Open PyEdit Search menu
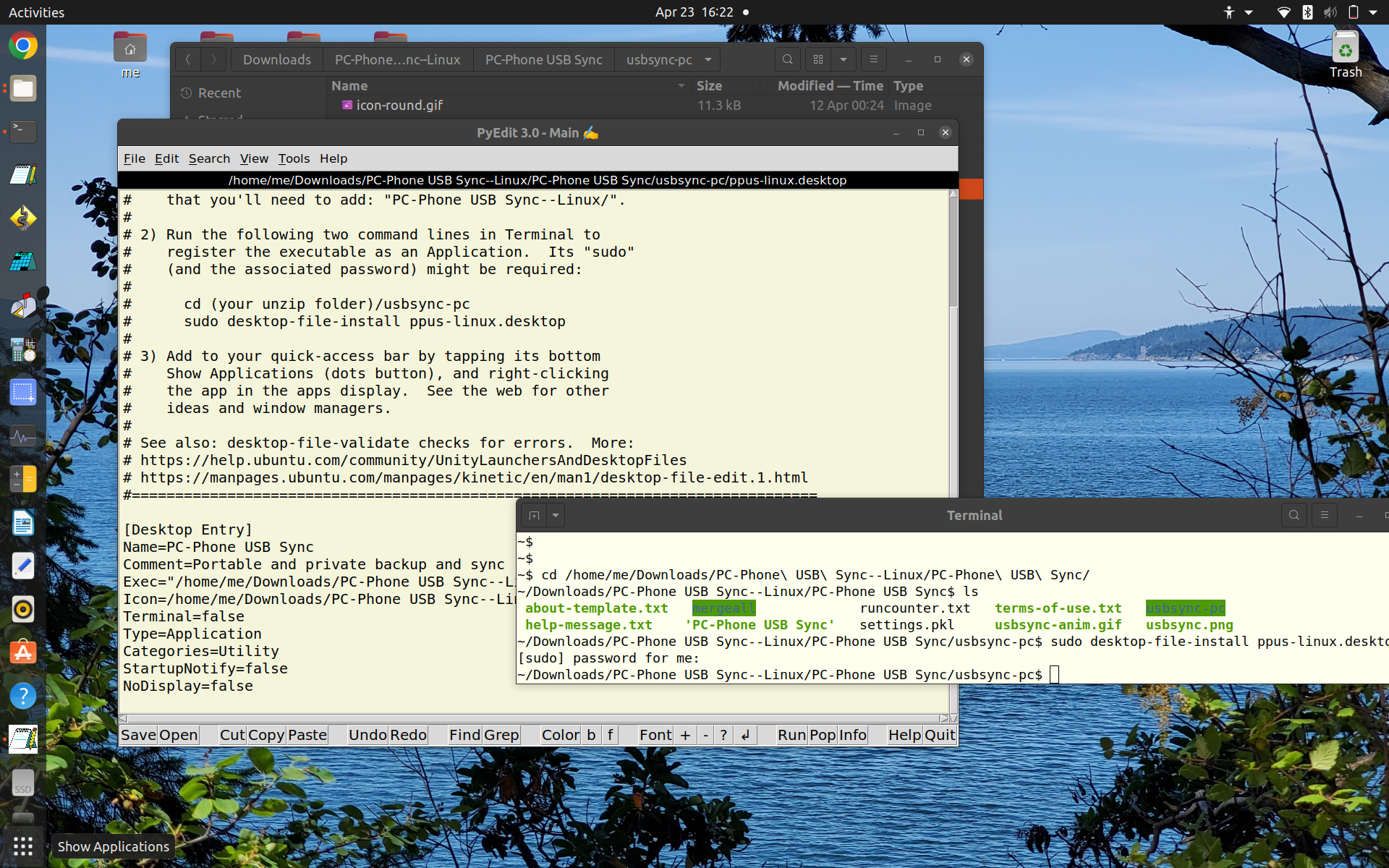 [209, 158]
